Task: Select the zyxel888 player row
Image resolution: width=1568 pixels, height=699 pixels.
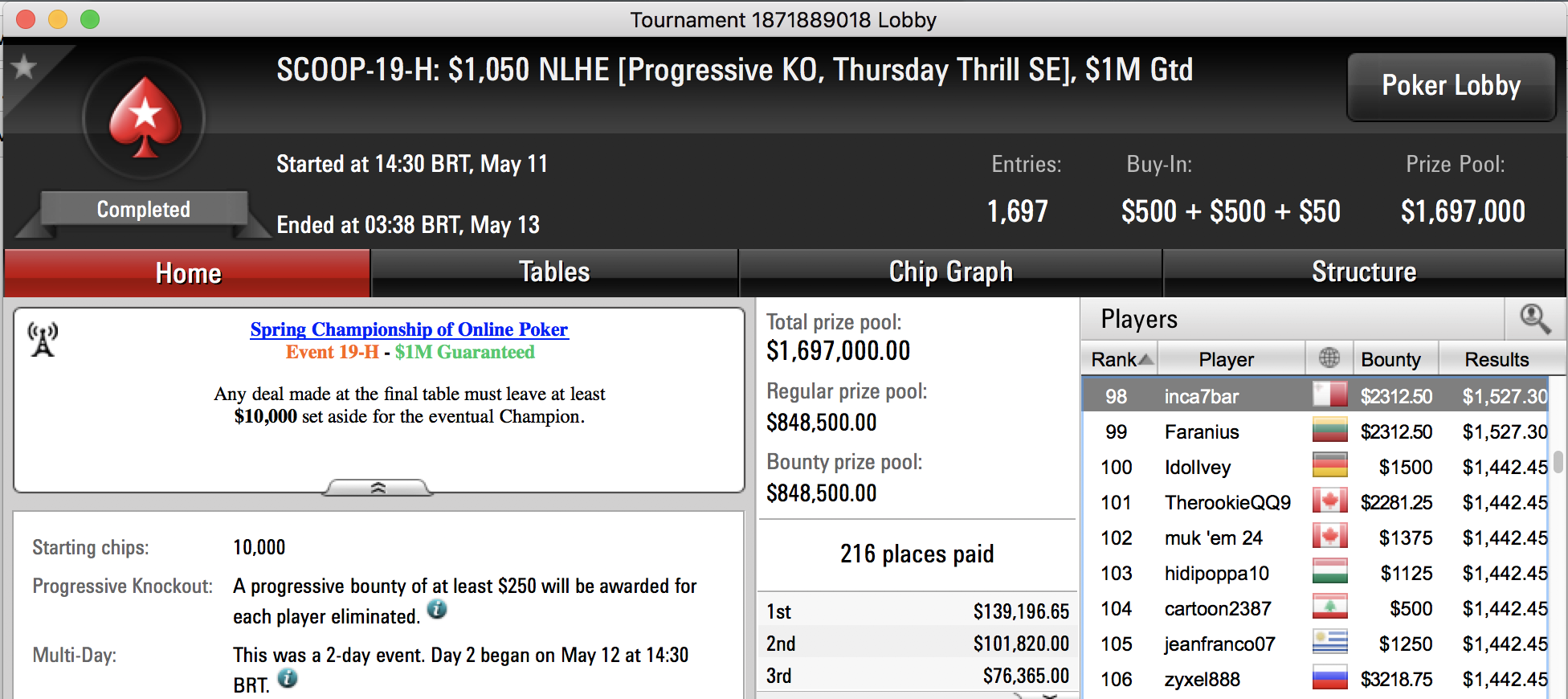Action: coord(1315,679)
